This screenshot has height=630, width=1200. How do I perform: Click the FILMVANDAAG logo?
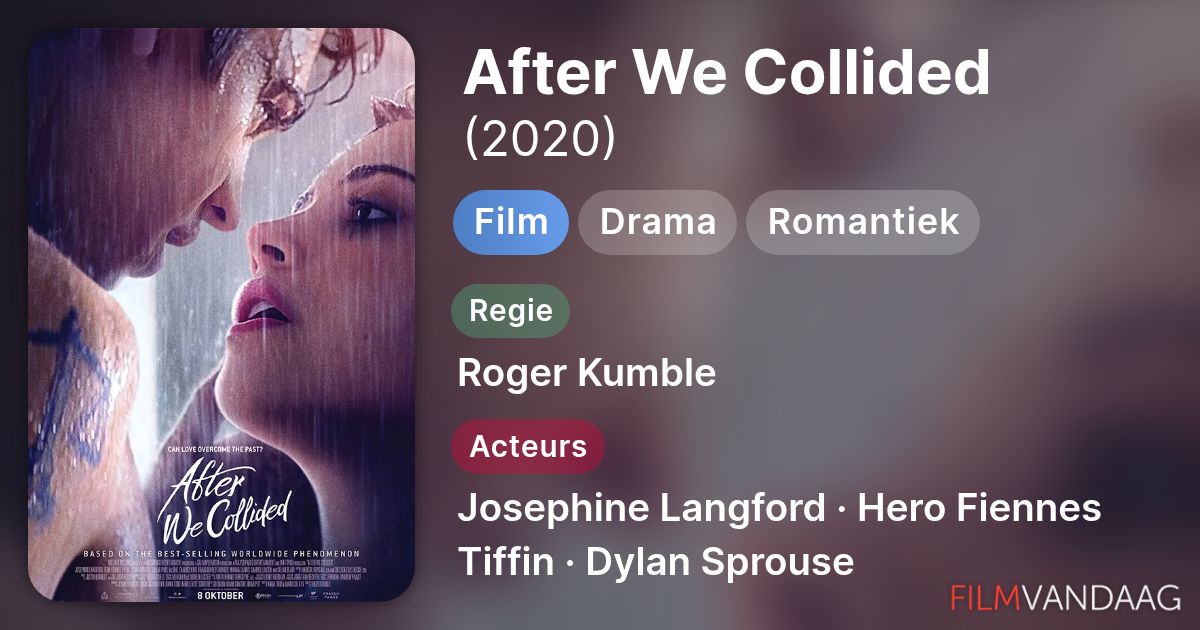1066,598
